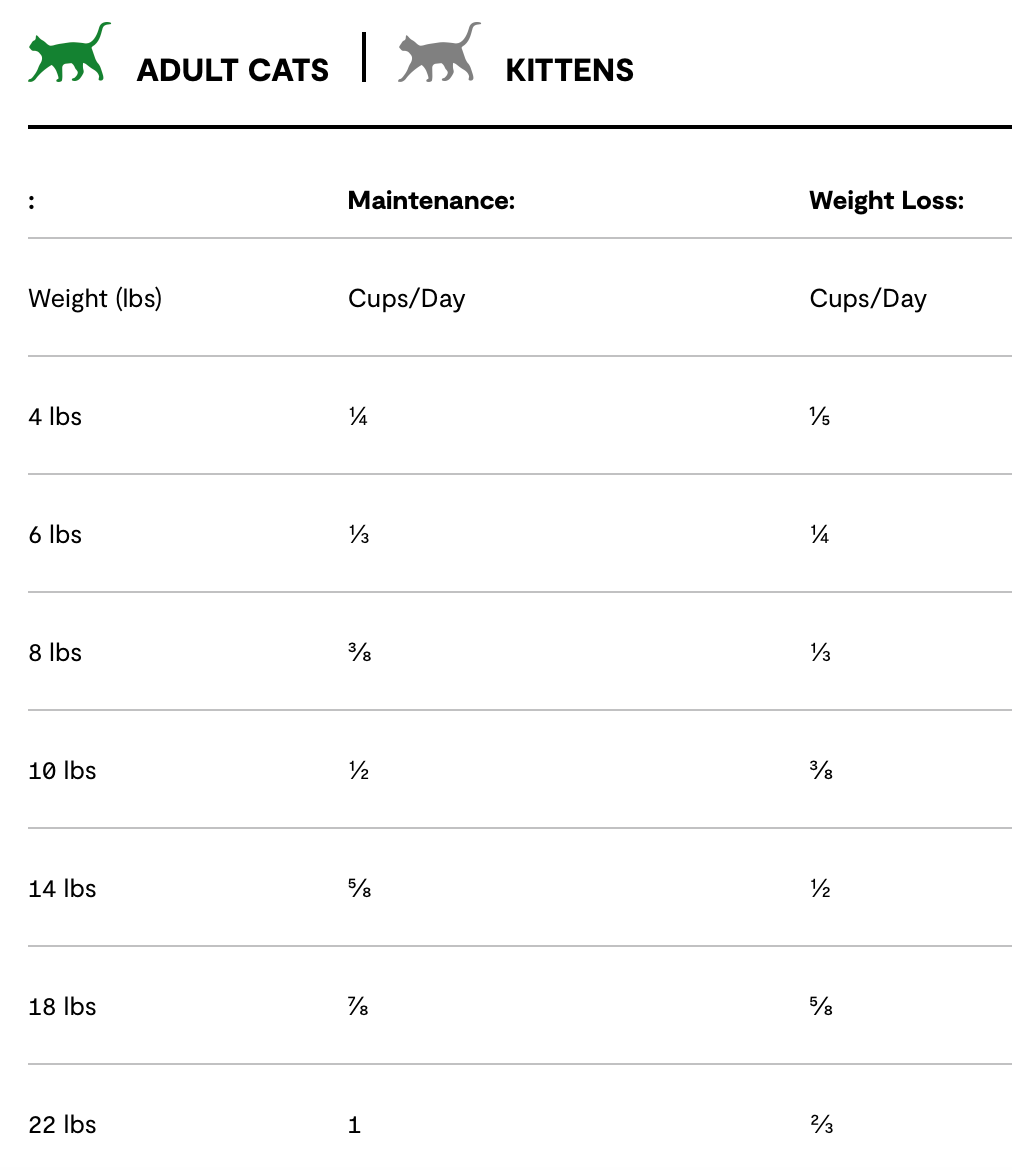Click the Maintenance column header
Viewport: 1012px width, 1170px height.
431,200
